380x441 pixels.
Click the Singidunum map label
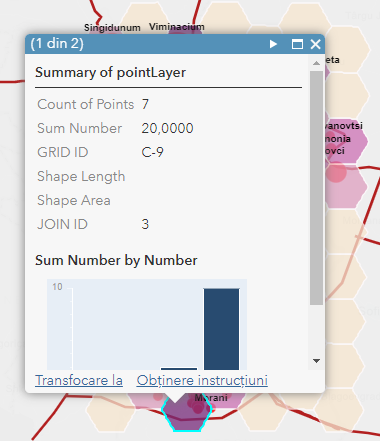(x=112, y=28)
